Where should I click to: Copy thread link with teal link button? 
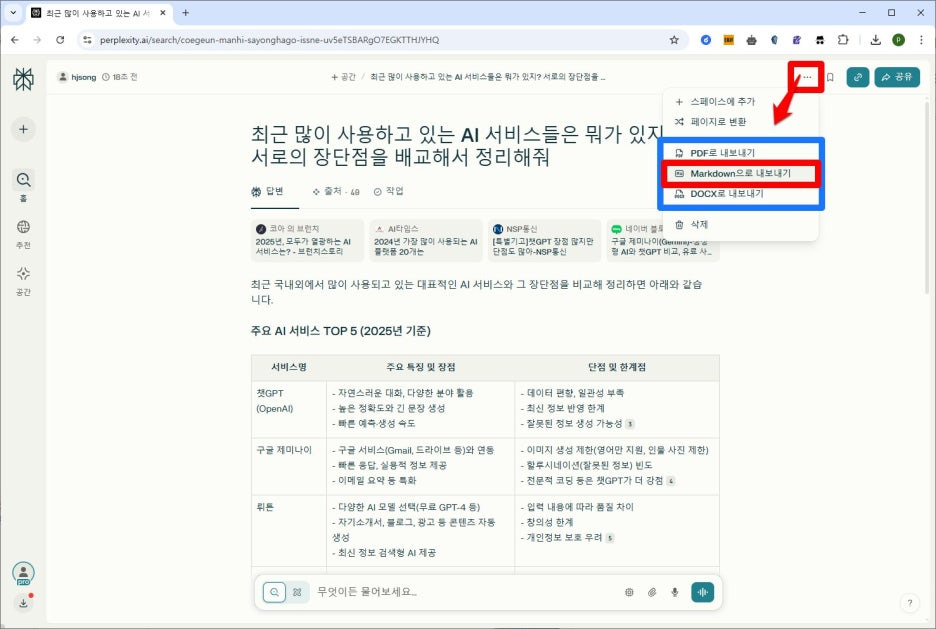pos(858,77)
